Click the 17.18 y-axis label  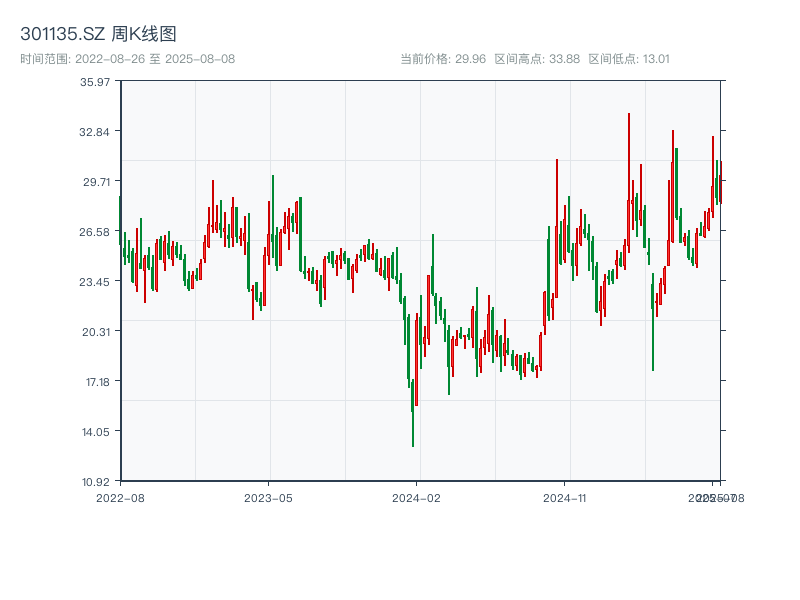tap(95, 382)
